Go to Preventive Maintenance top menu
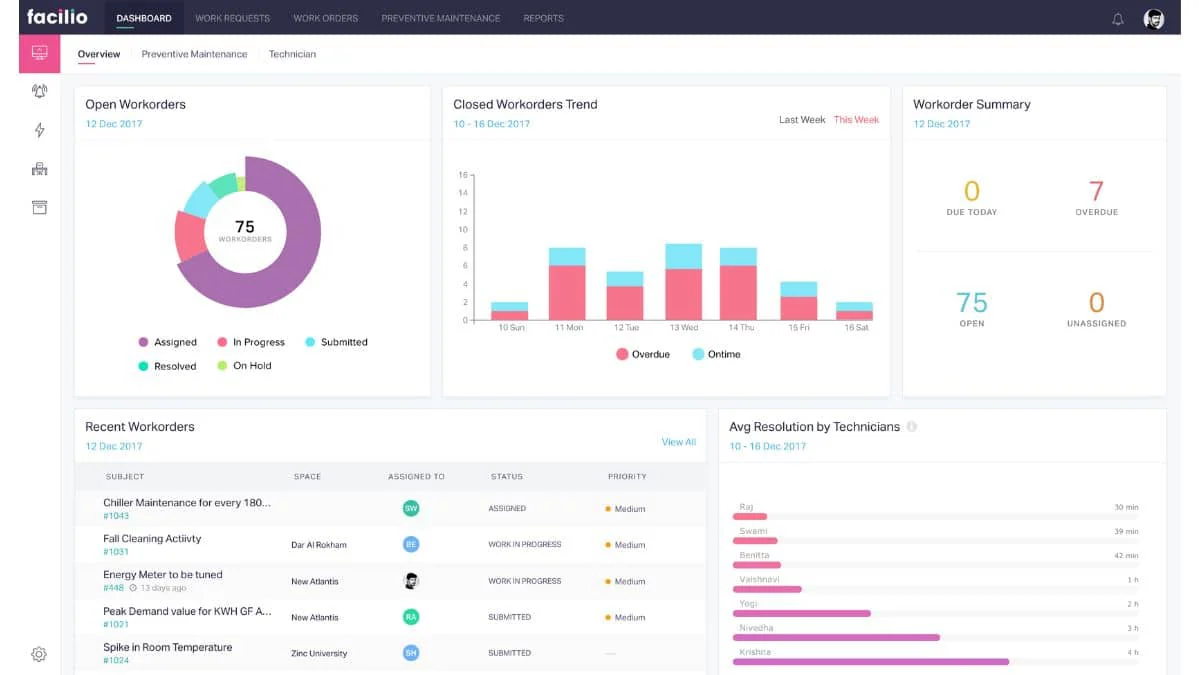The image size is (1200, 675). click(x=441, y=18)
